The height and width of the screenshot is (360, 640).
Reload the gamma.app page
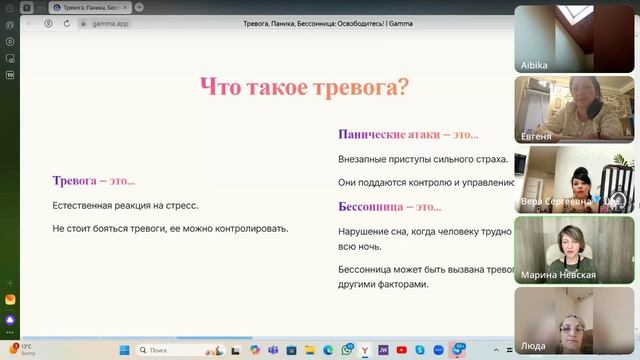(x=67, y=24)
